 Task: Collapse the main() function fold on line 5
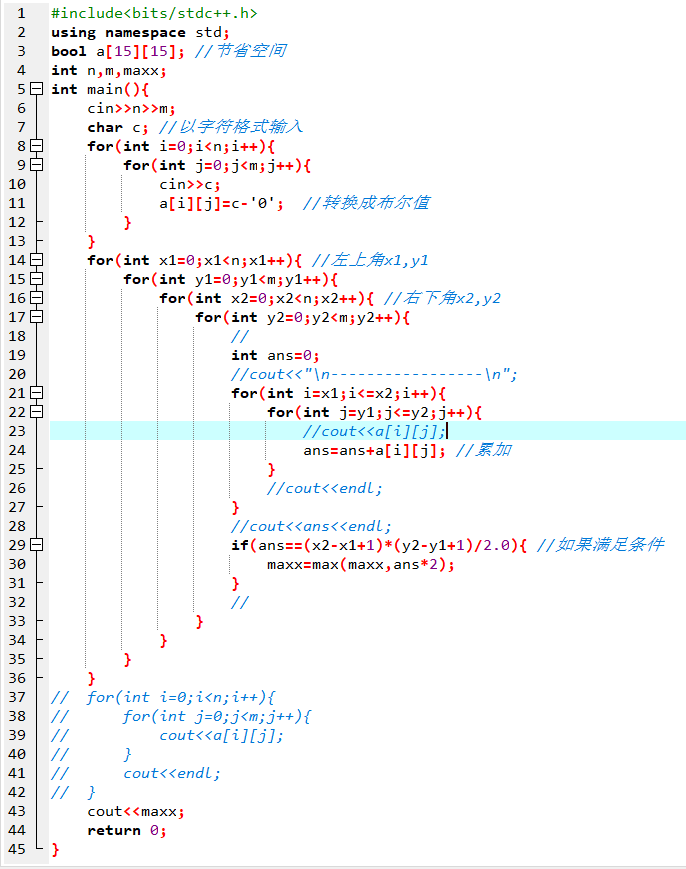click(x=38, y=89)
